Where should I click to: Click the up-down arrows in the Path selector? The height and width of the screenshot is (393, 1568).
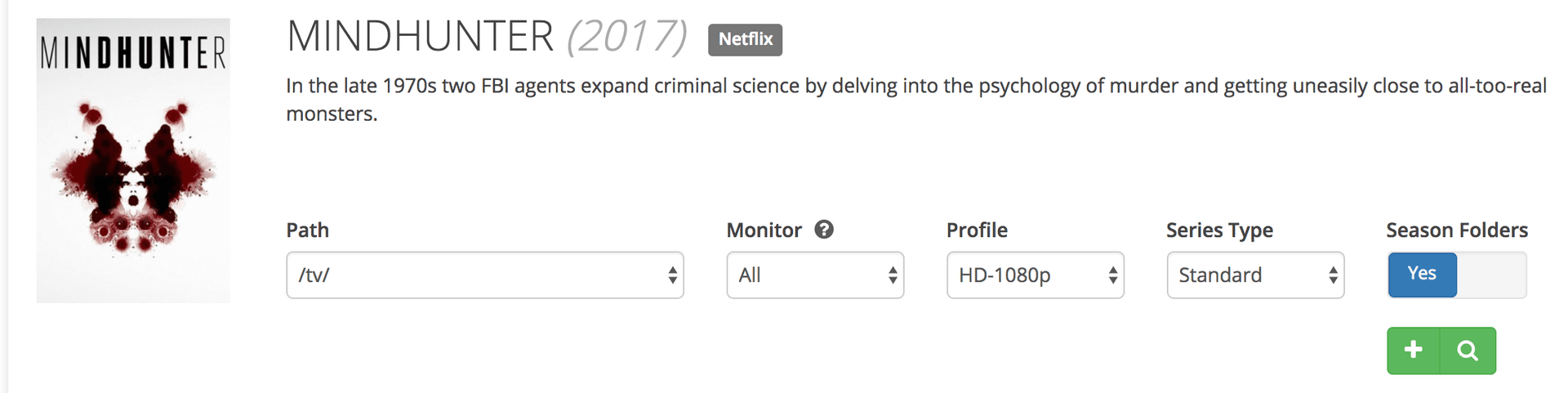[672, 275]
